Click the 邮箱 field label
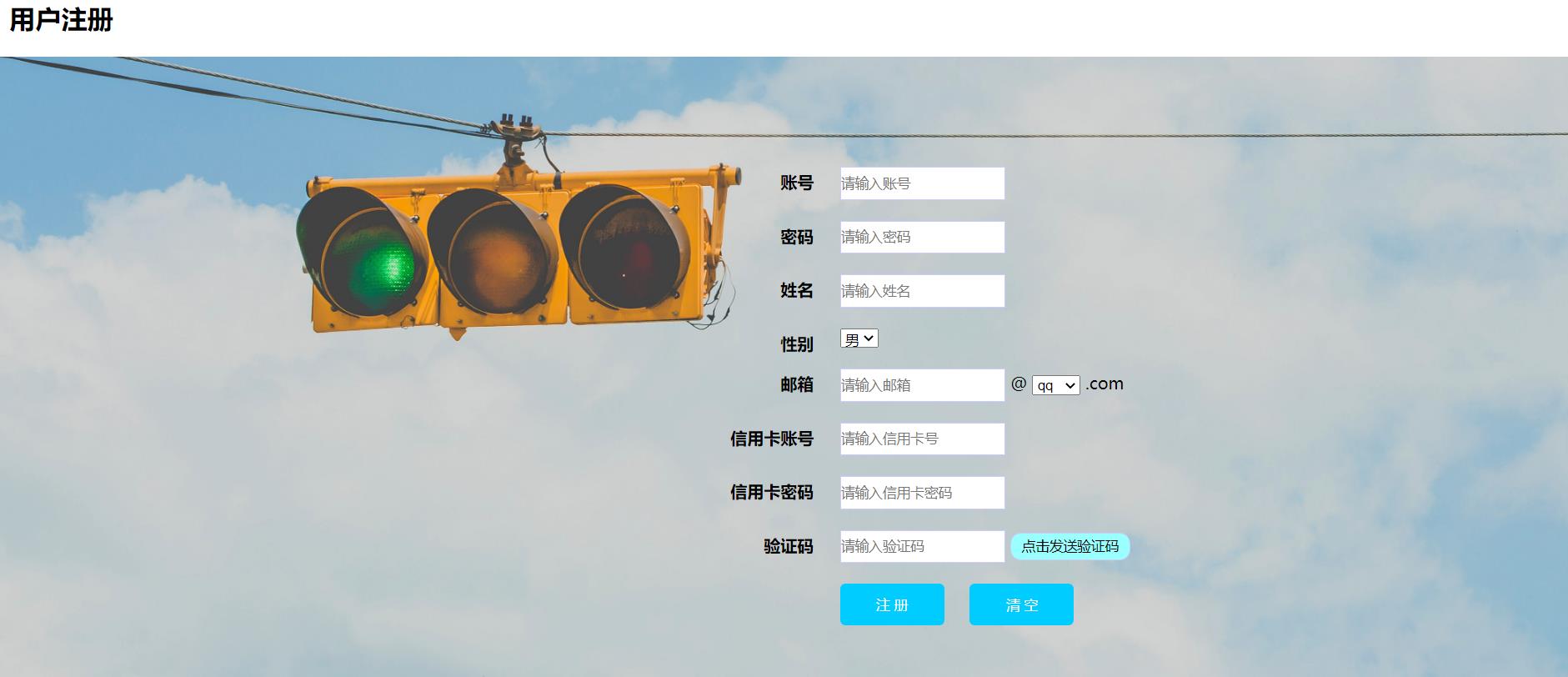The height and width of the screenshot is (677, 1568). click(797, 384)
